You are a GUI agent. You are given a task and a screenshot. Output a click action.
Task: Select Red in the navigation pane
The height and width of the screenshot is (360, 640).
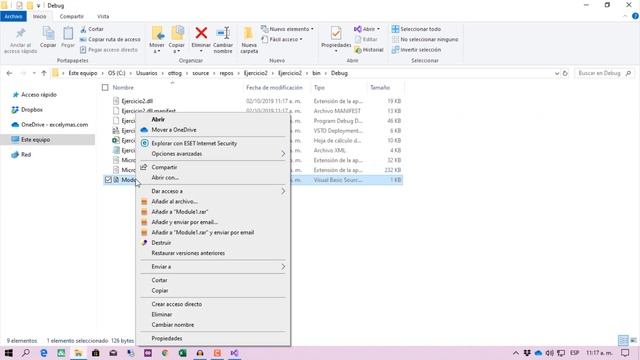click(26, 155)
